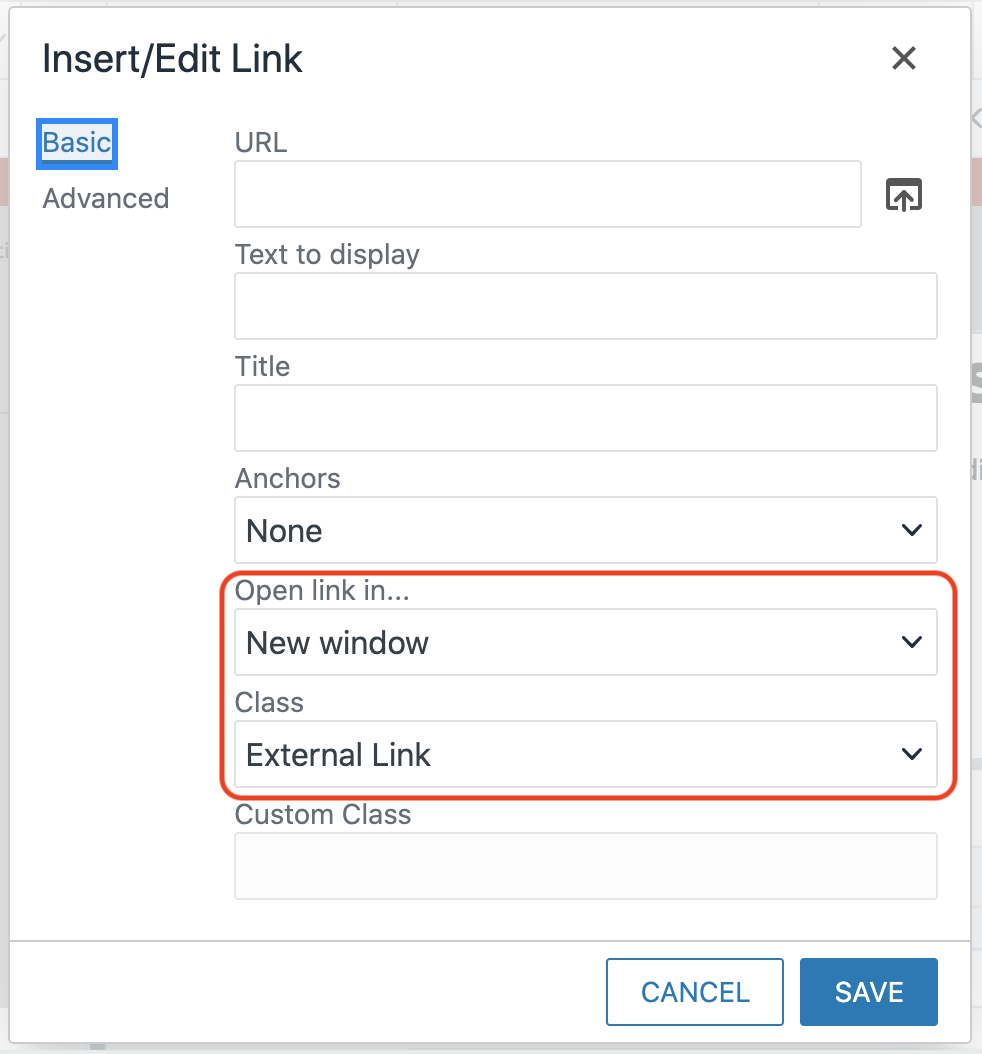Screen dimensions: 982x1054
Task: Click the Custom Class input field
Action: (586, 866)
